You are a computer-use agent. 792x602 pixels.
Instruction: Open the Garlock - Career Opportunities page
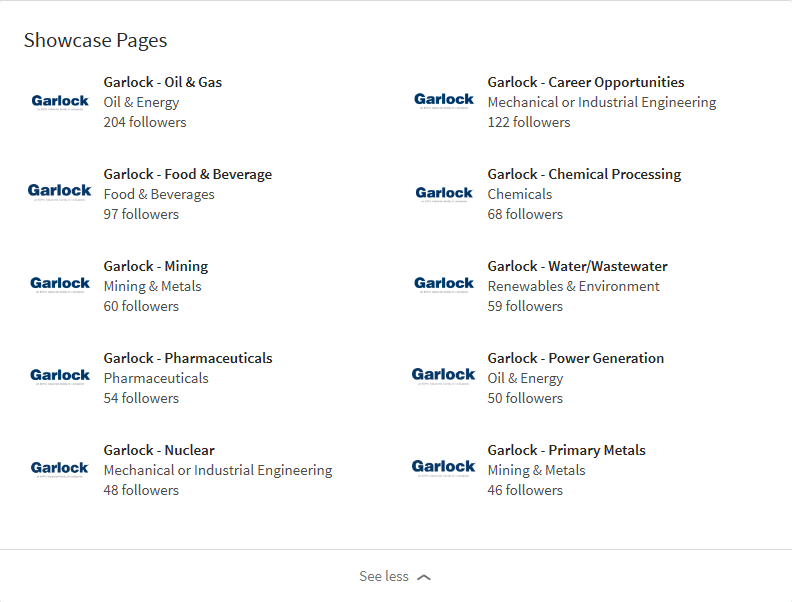click(x=586, y=82)
